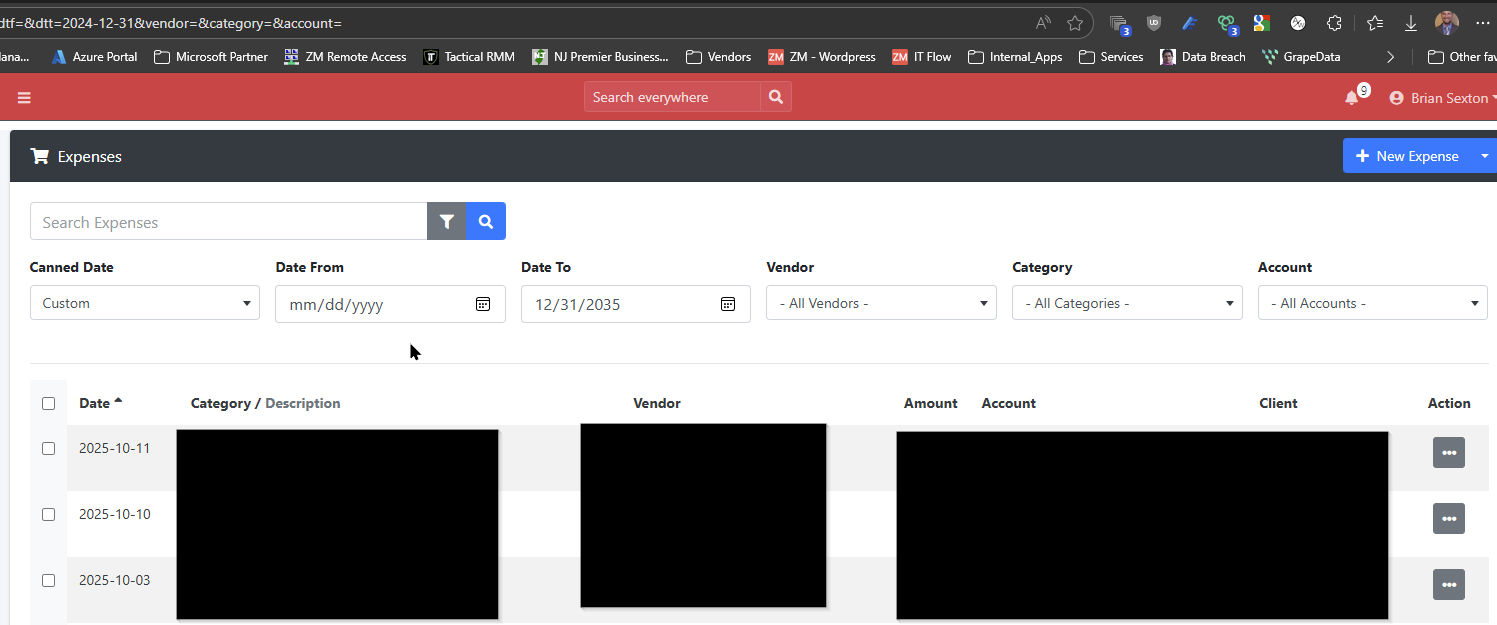Viewport: 1497px width, 625px height.
Task: Open the Date To calendar picker
Action: click(x=728, y=304)
